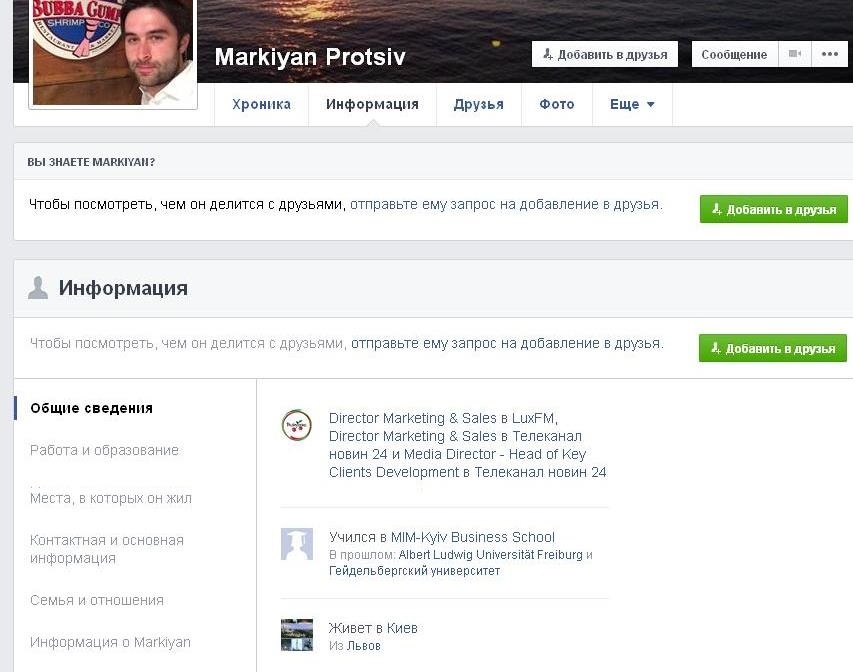The height and width of the screenshot is (672, 854).
Task: Click the person silhouette icon beside Информация
Action: coord(38,288)
